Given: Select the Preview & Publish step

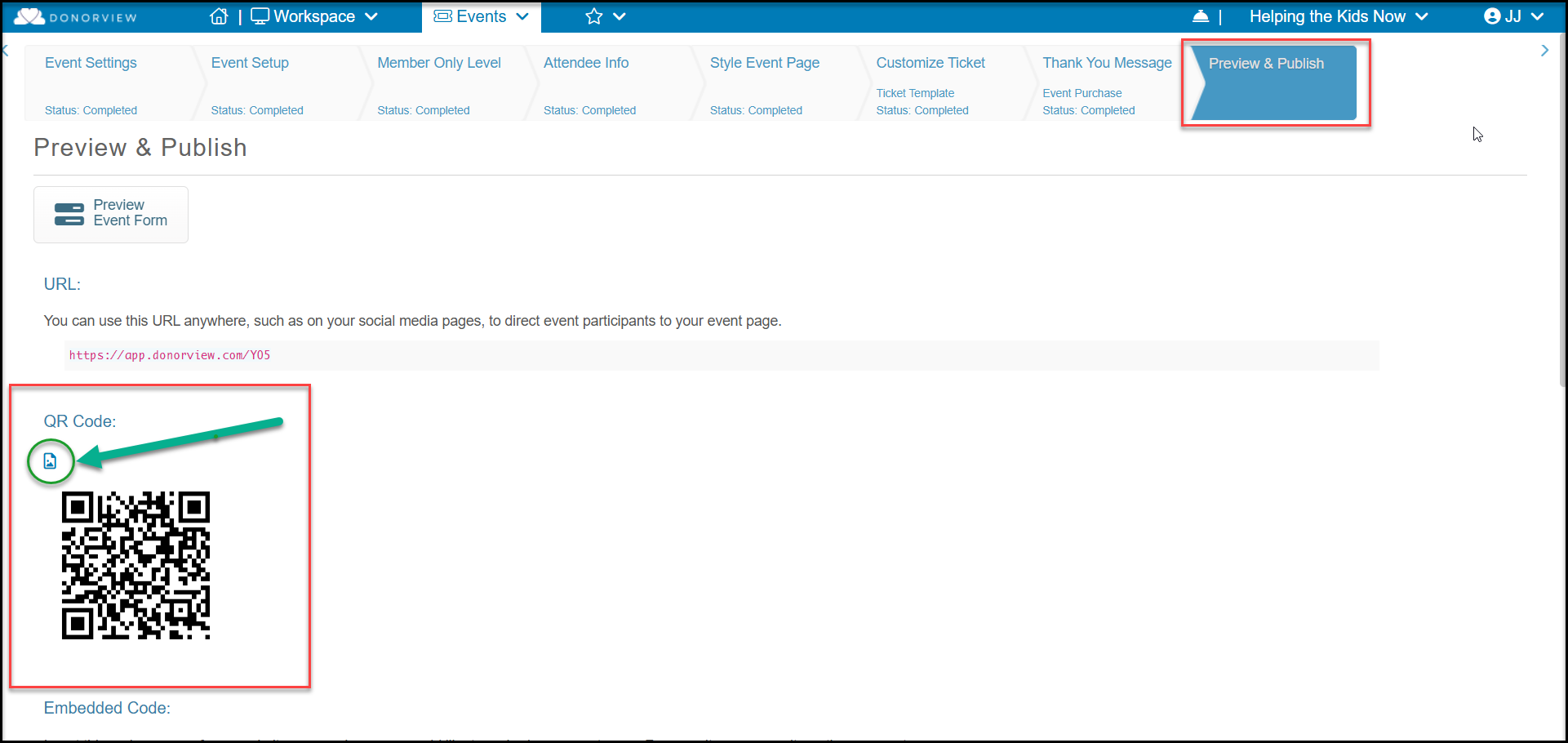Looking at the screenshot, I should pyautogui.click(x=1273, y=83).
